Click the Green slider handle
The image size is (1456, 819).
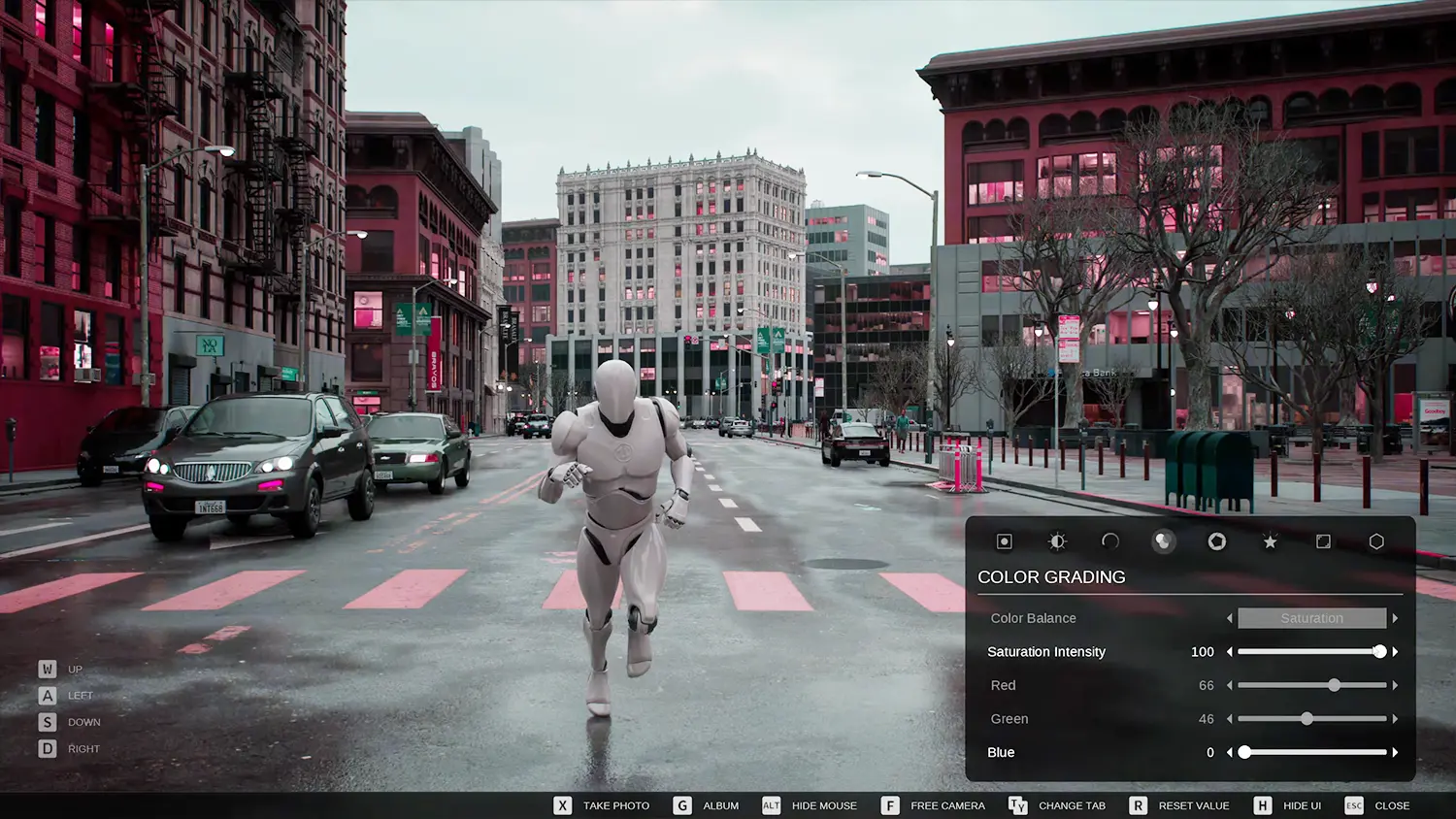click(1307, 719)
